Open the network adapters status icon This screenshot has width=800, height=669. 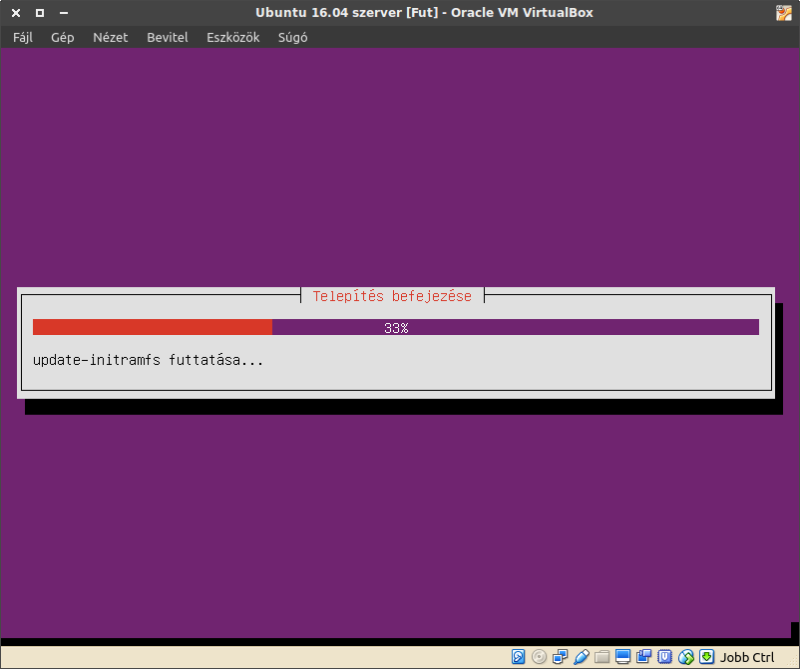[560, 656]
